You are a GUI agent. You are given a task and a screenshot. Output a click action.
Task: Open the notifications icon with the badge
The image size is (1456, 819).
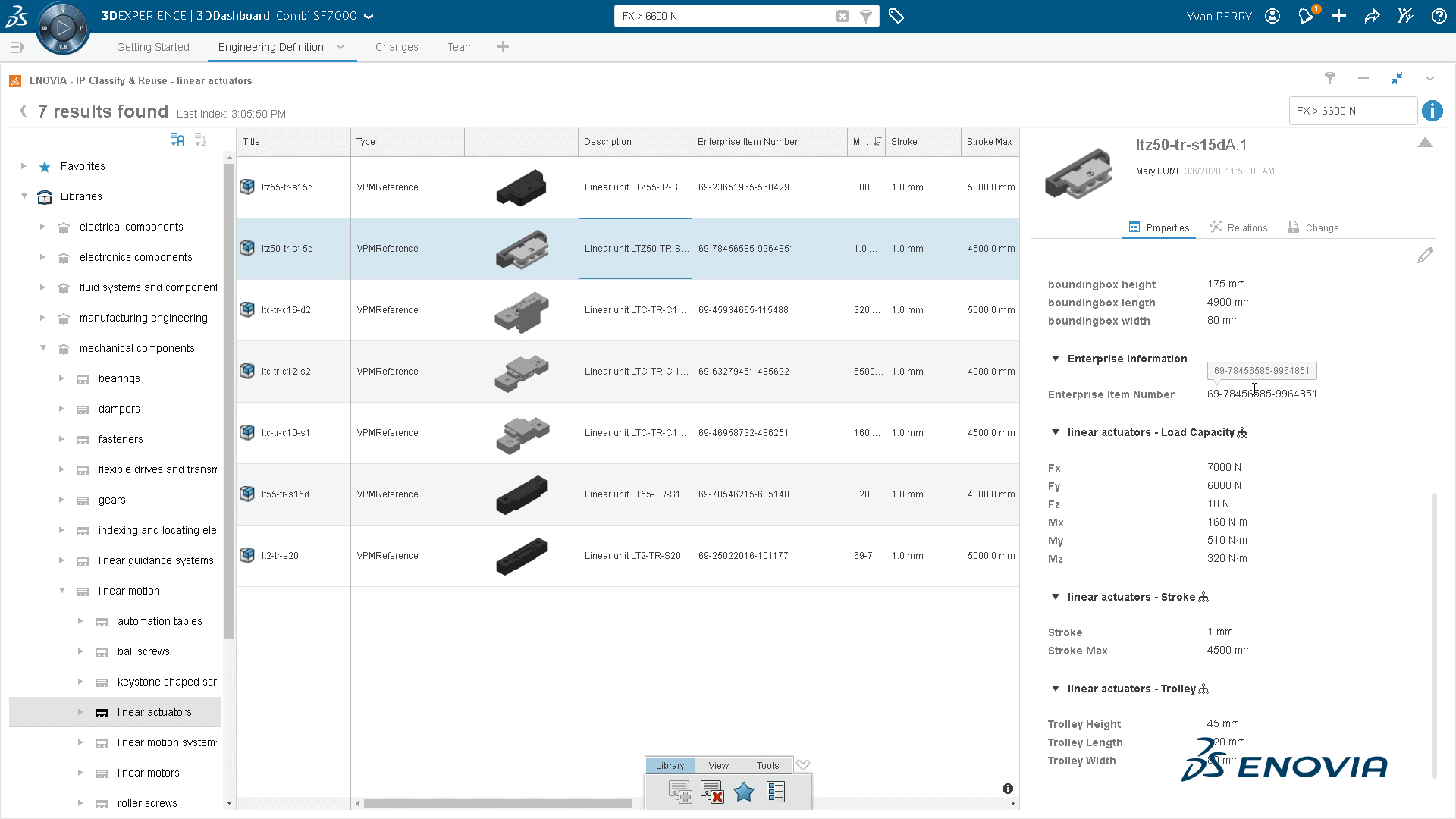pos(1306,16)
